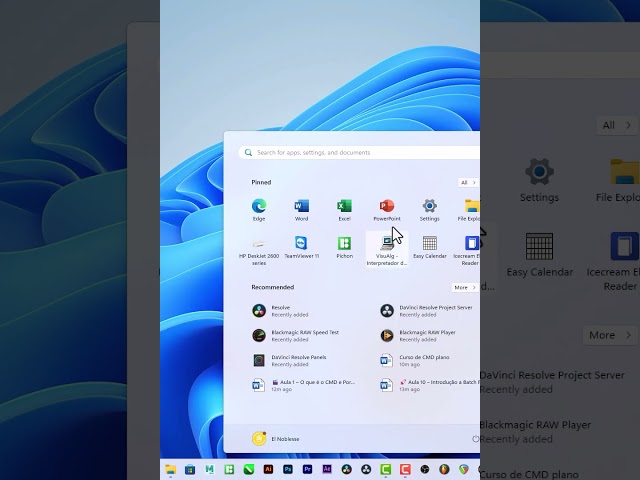Viewport: 640px width, 480px height.
Task: Click the File Explorer taskbar icon
Action: (x=171, y=469)
